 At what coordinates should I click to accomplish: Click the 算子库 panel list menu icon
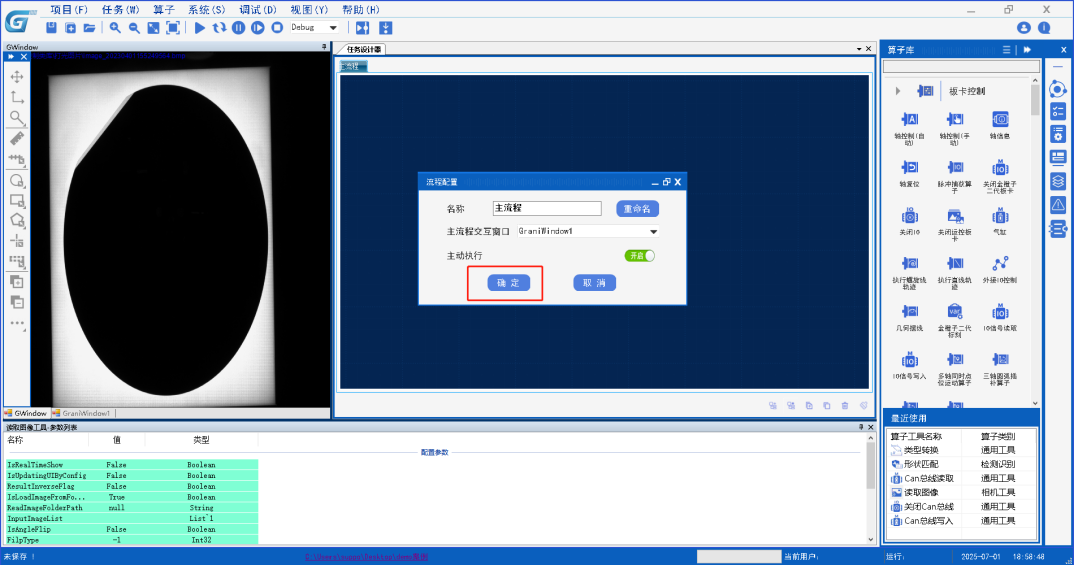(1006, 50)
